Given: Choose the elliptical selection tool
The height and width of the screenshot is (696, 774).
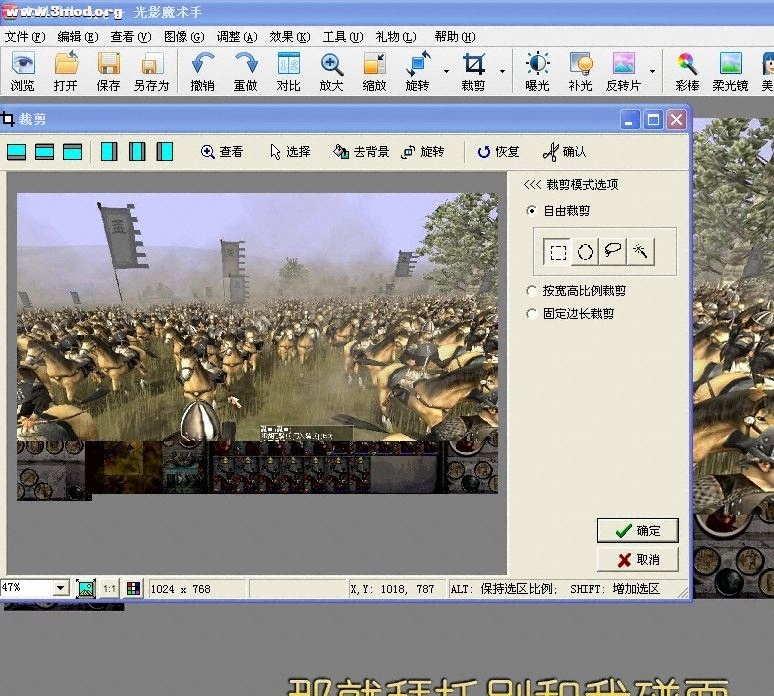Looking at the screenshot, I should 585,252.
